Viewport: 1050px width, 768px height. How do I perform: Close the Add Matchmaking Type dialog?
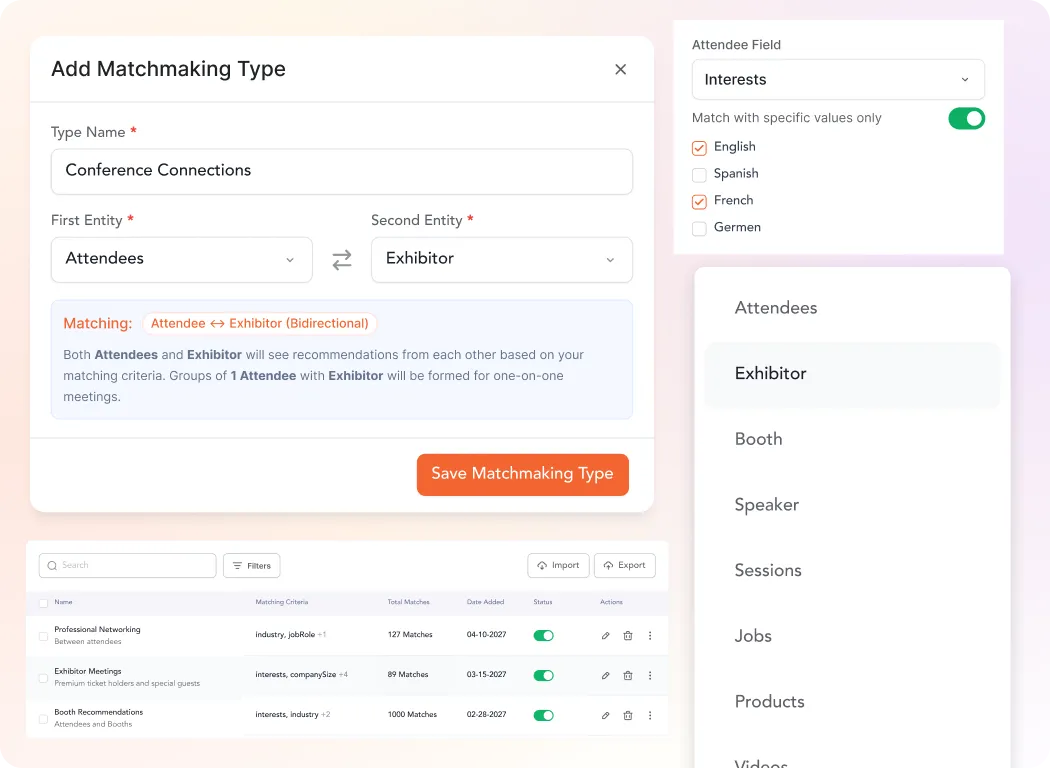(x=620, y=69)
